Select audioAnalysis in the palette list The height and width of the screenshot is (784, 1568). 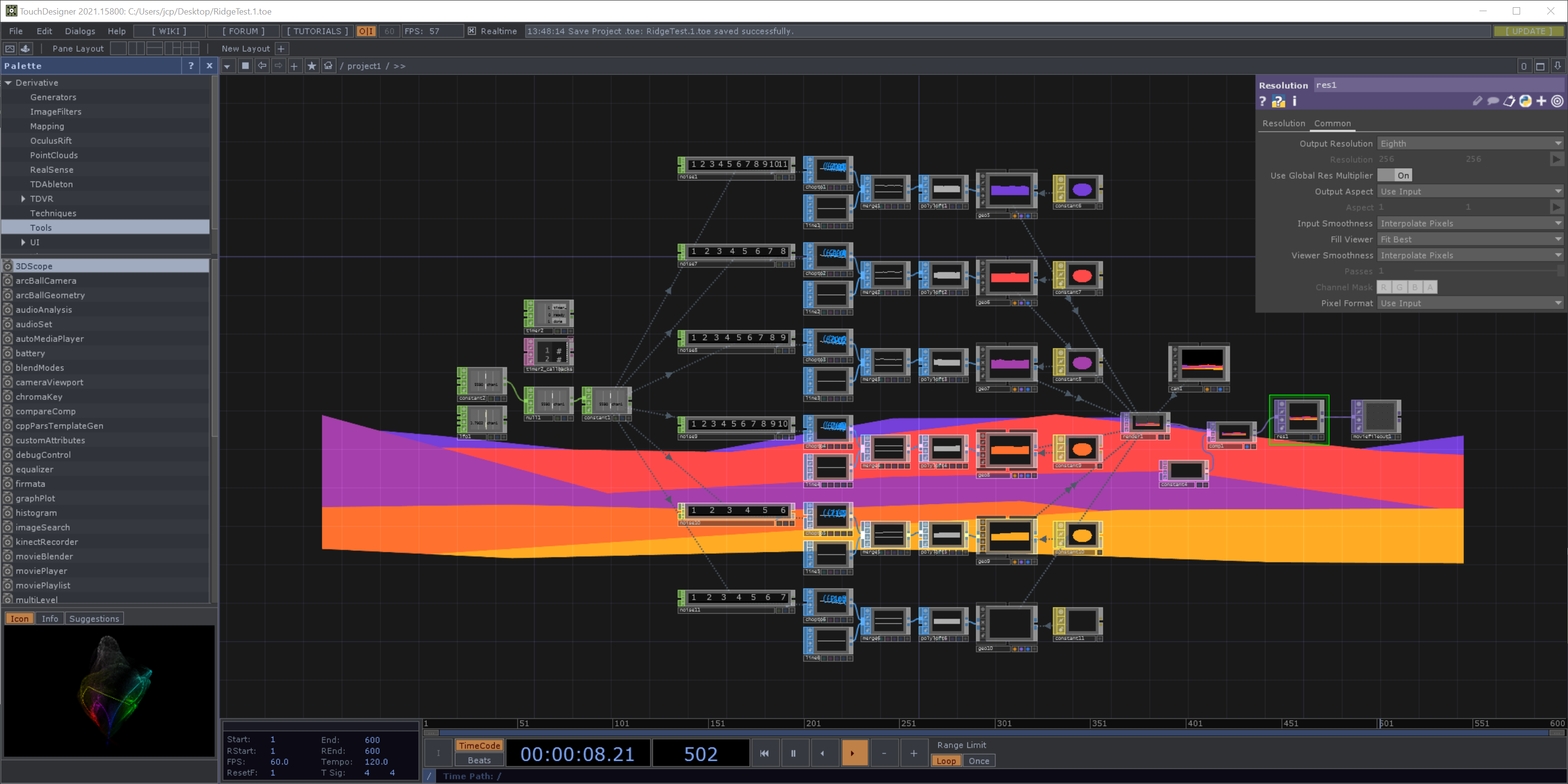pos(44,310)
